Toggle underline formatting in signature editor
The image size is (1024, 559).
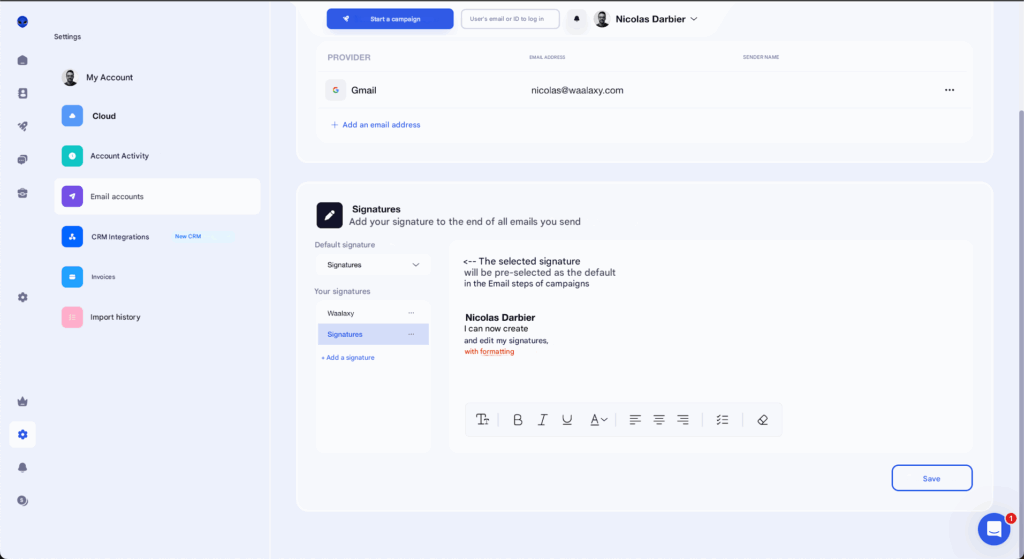click(x=567, y=420)
